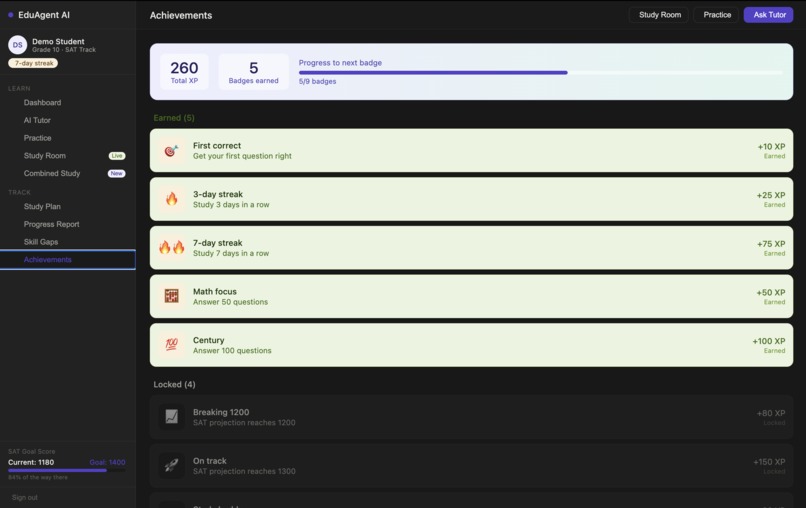Click 'Get your first question right' description
Image resolution: width=806 pixels, height=508 pixels.
coord(242,156)
